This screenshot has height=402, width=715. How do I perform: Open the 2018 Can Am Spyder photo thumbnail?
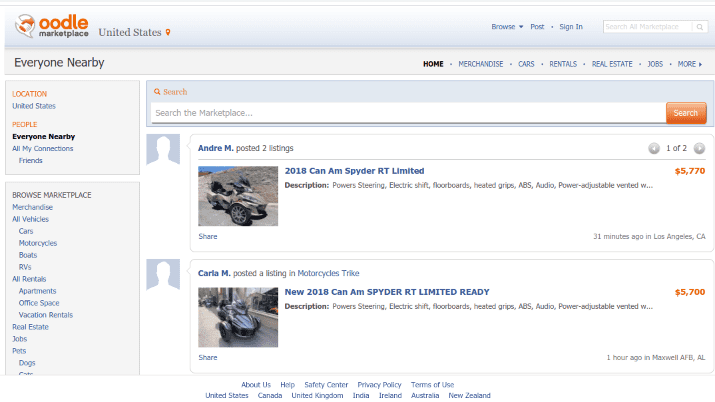[238, 196]
